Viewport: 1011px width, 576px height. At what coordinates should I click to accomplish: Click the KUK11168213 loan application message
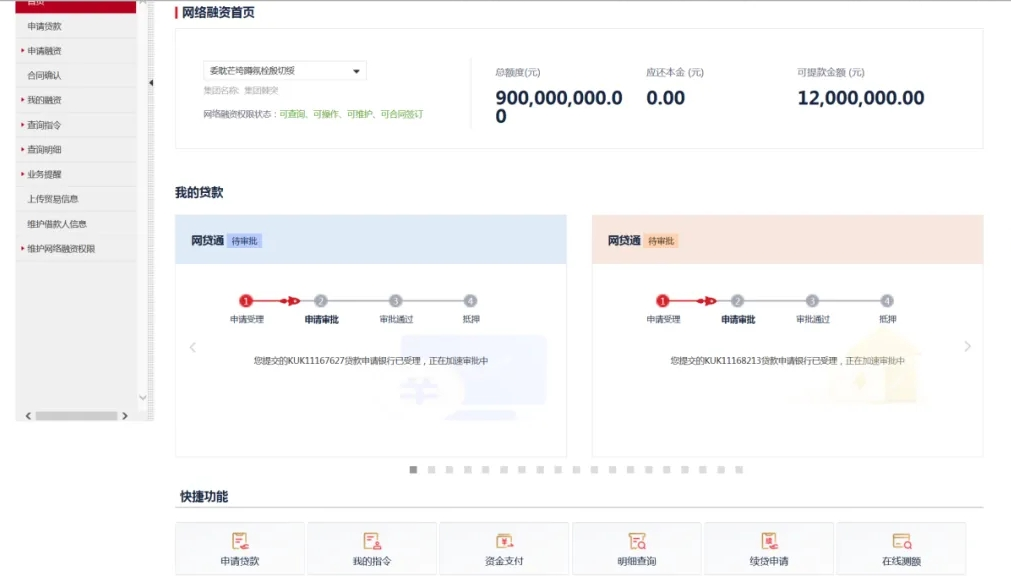click(787, 361)
